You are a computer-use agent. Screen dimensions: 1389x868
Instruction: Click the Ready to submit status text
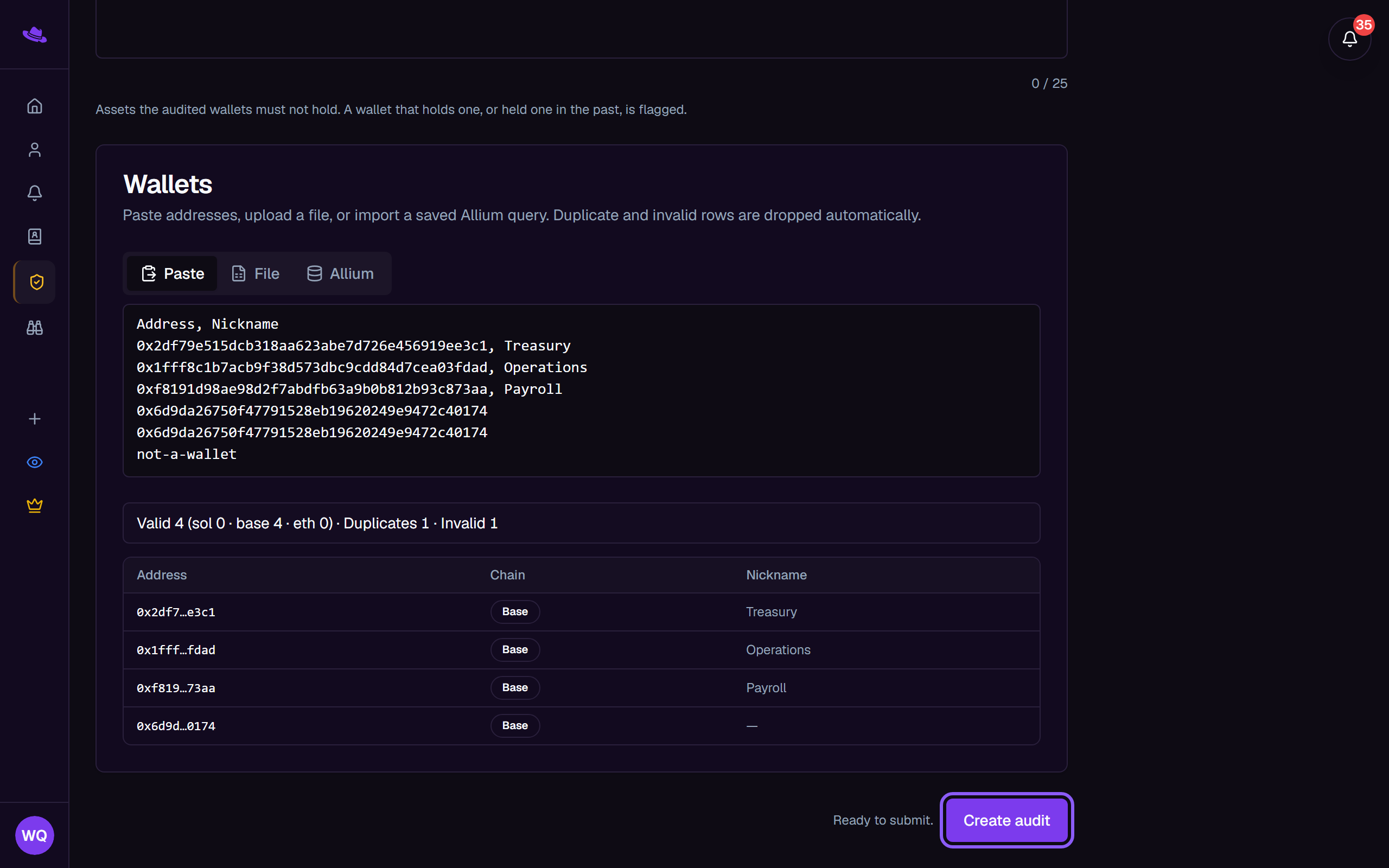(883, 820)
